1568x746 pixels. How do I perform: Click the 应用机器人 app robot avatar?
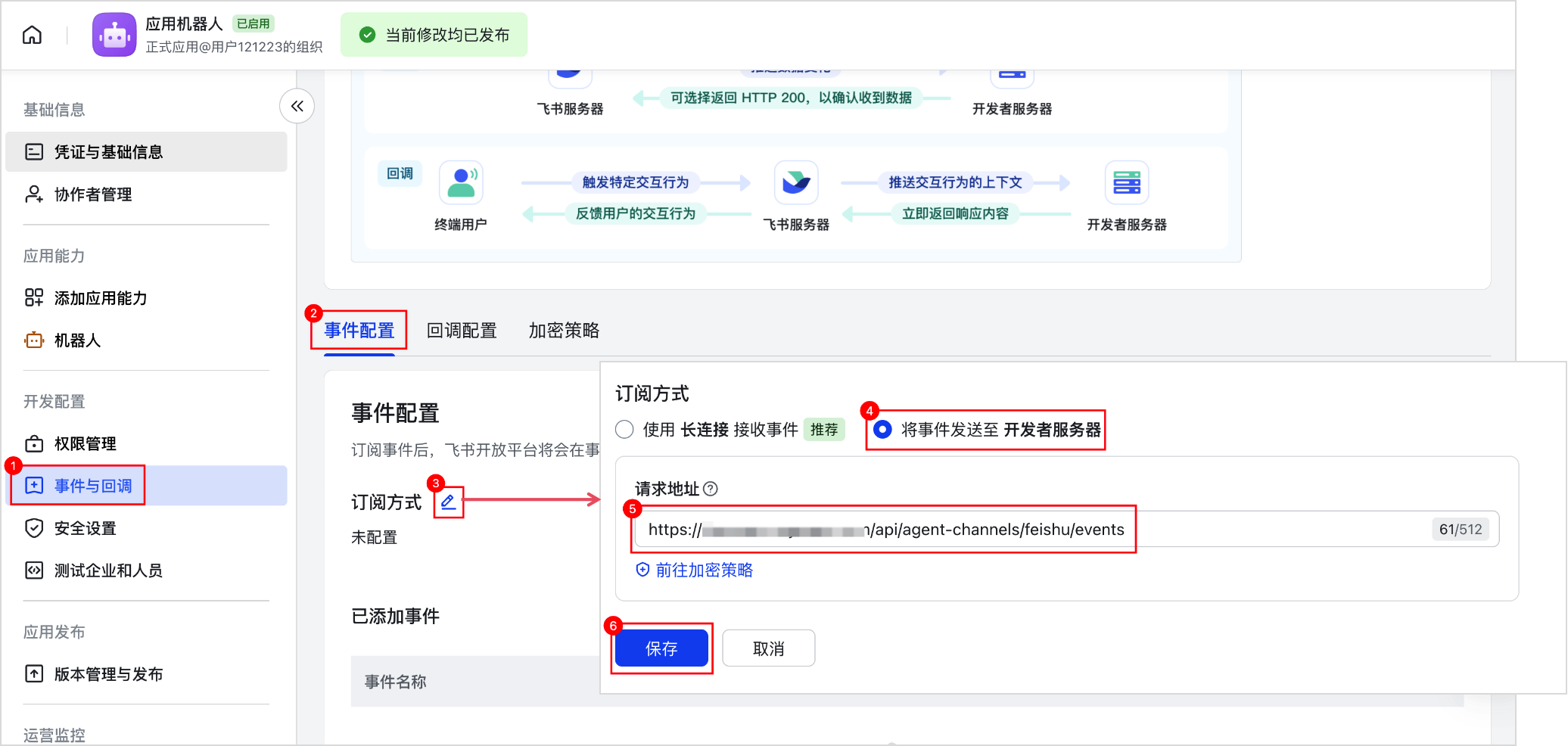(x=114, y=35)
